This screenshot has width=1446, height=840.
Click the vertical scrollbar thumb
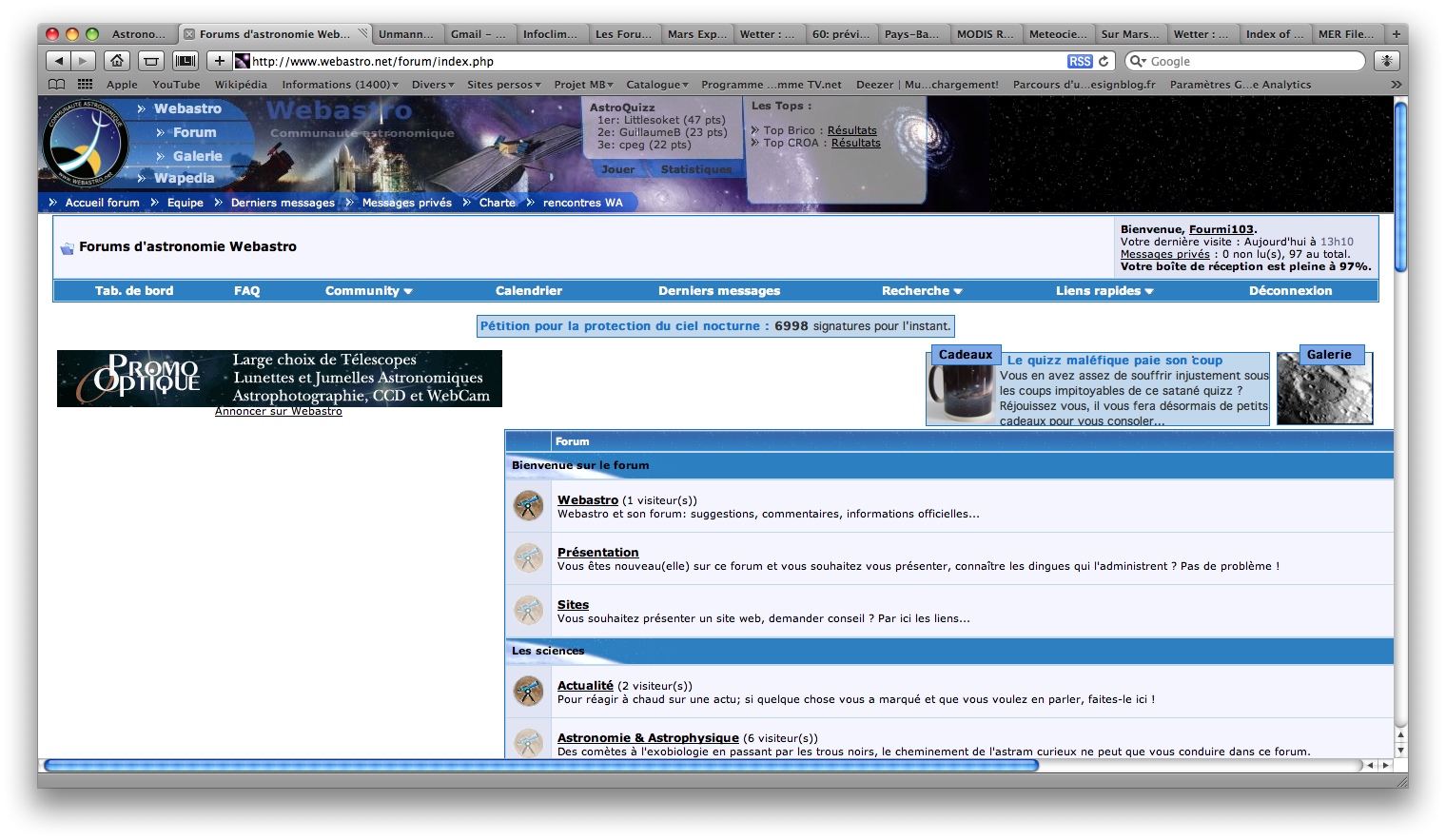tap(1400, 186)
